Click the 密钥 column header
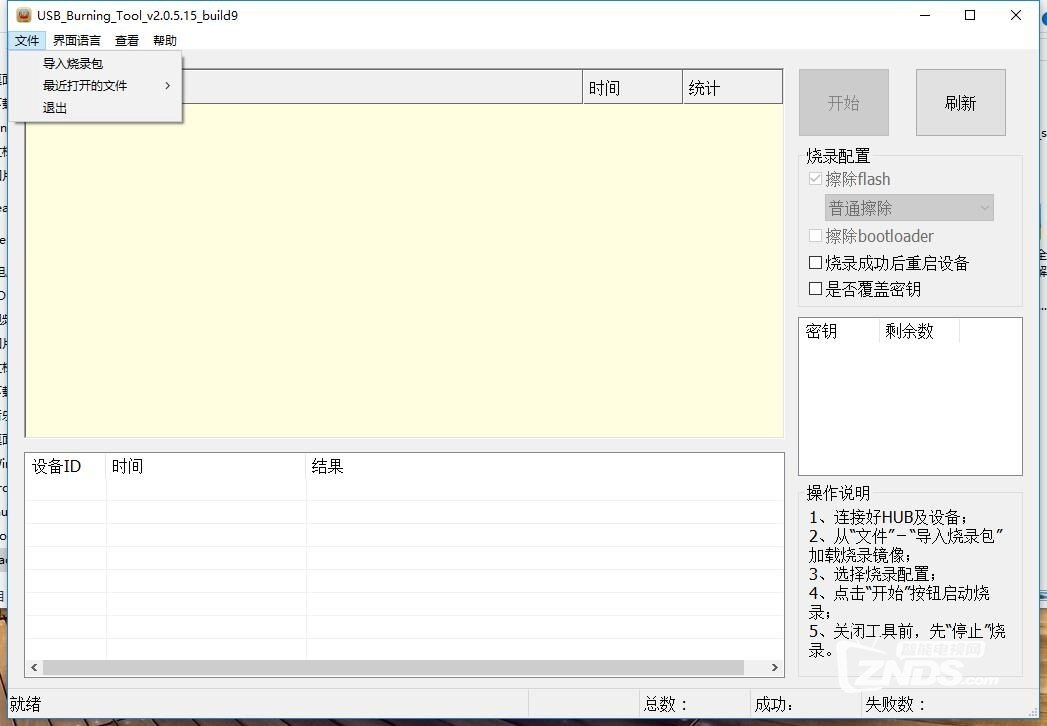1047x726 pixels. point(839,331)
